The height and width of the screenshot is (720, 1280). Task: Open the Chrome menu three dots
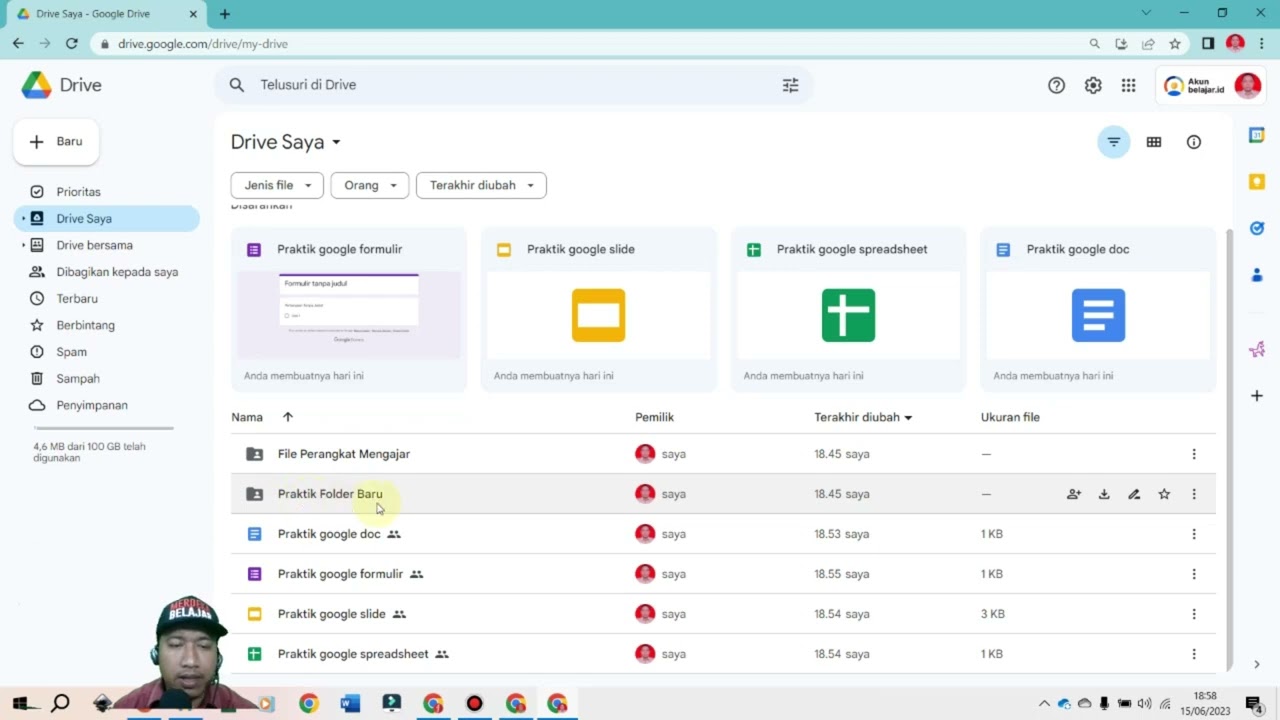(1261, 44)
